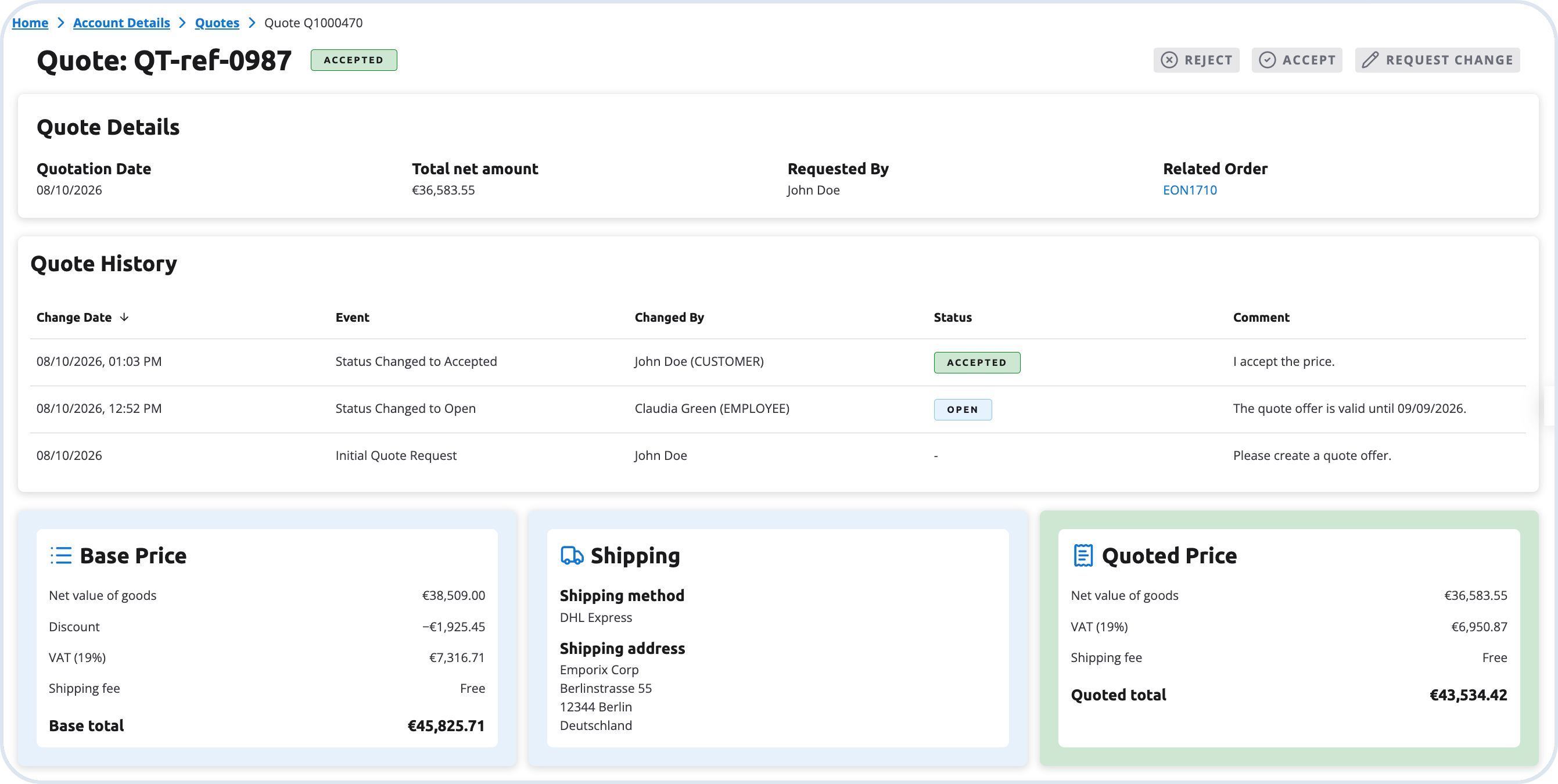Viewport: 1558px width, 784px height.
Task: Click comment about quote valid until 09/09/2026
Action: [1349, 408]
